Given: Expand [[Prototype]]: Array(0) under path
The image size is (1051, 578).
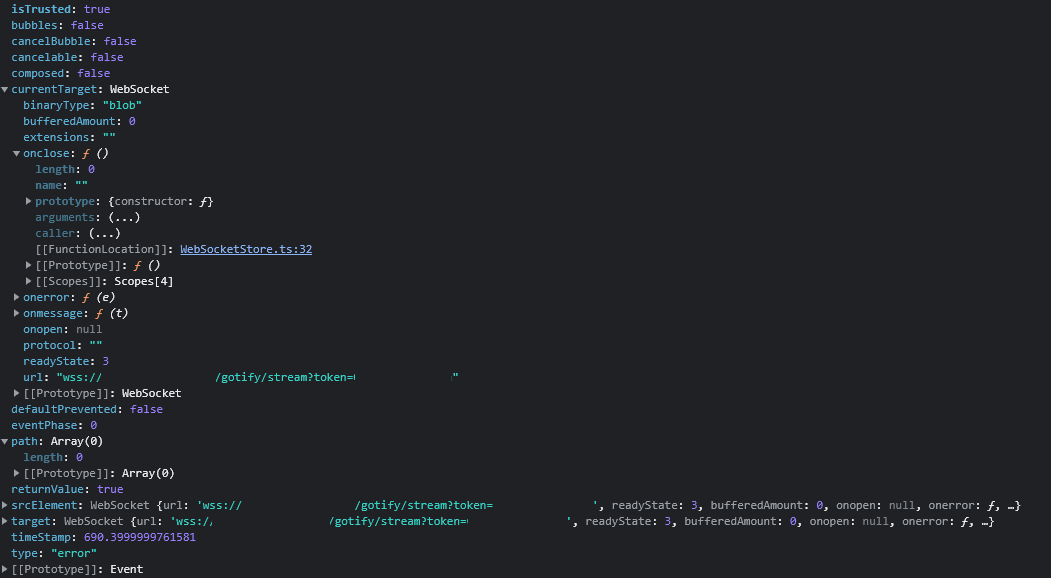Looking at the screenshot, I should click(15, 473).
